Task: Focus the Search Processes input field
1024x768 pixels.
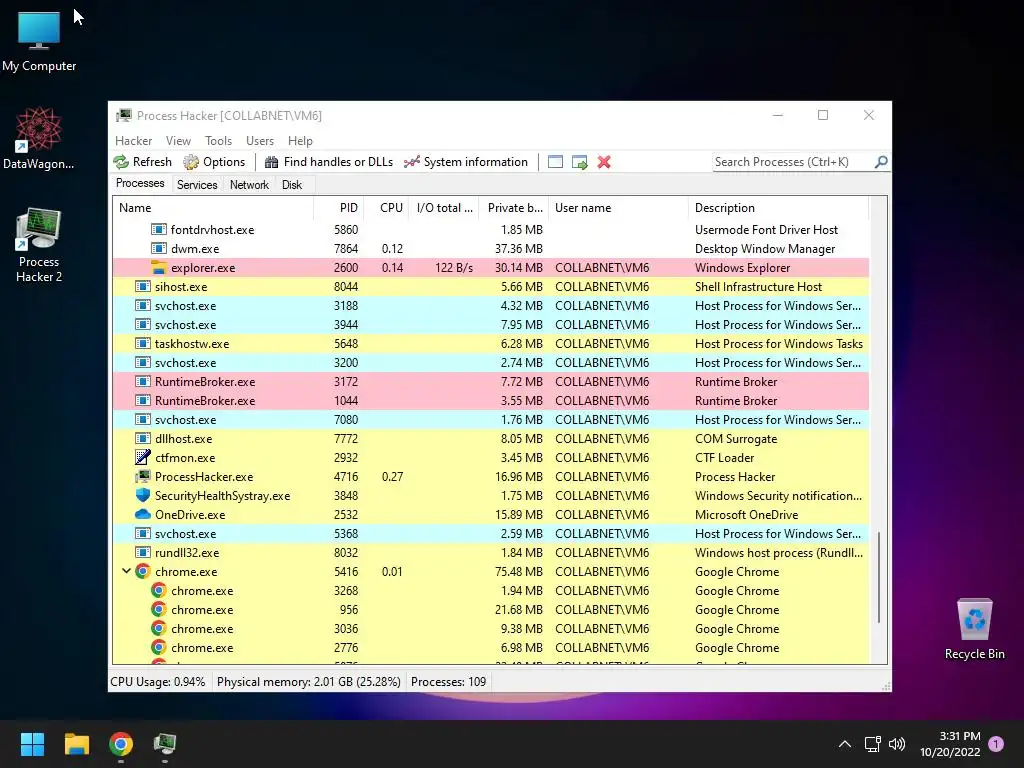Action: tap(792, 162)
